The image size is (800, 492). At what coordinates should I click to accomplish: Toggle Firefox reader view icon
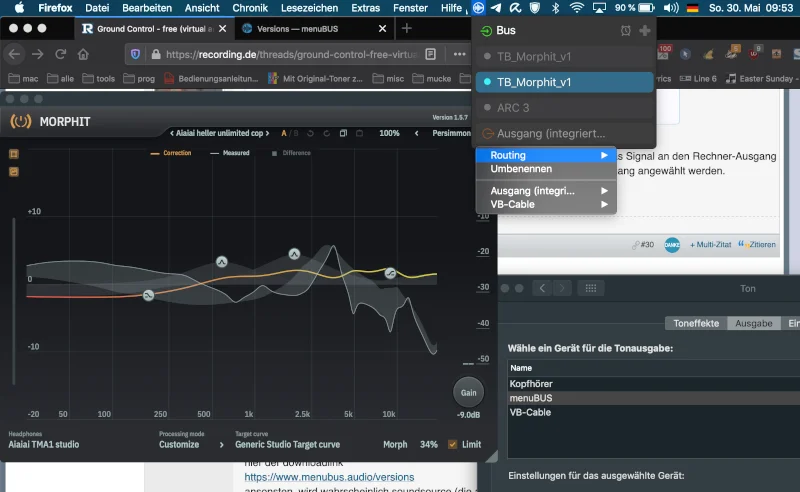coord(431,54)
